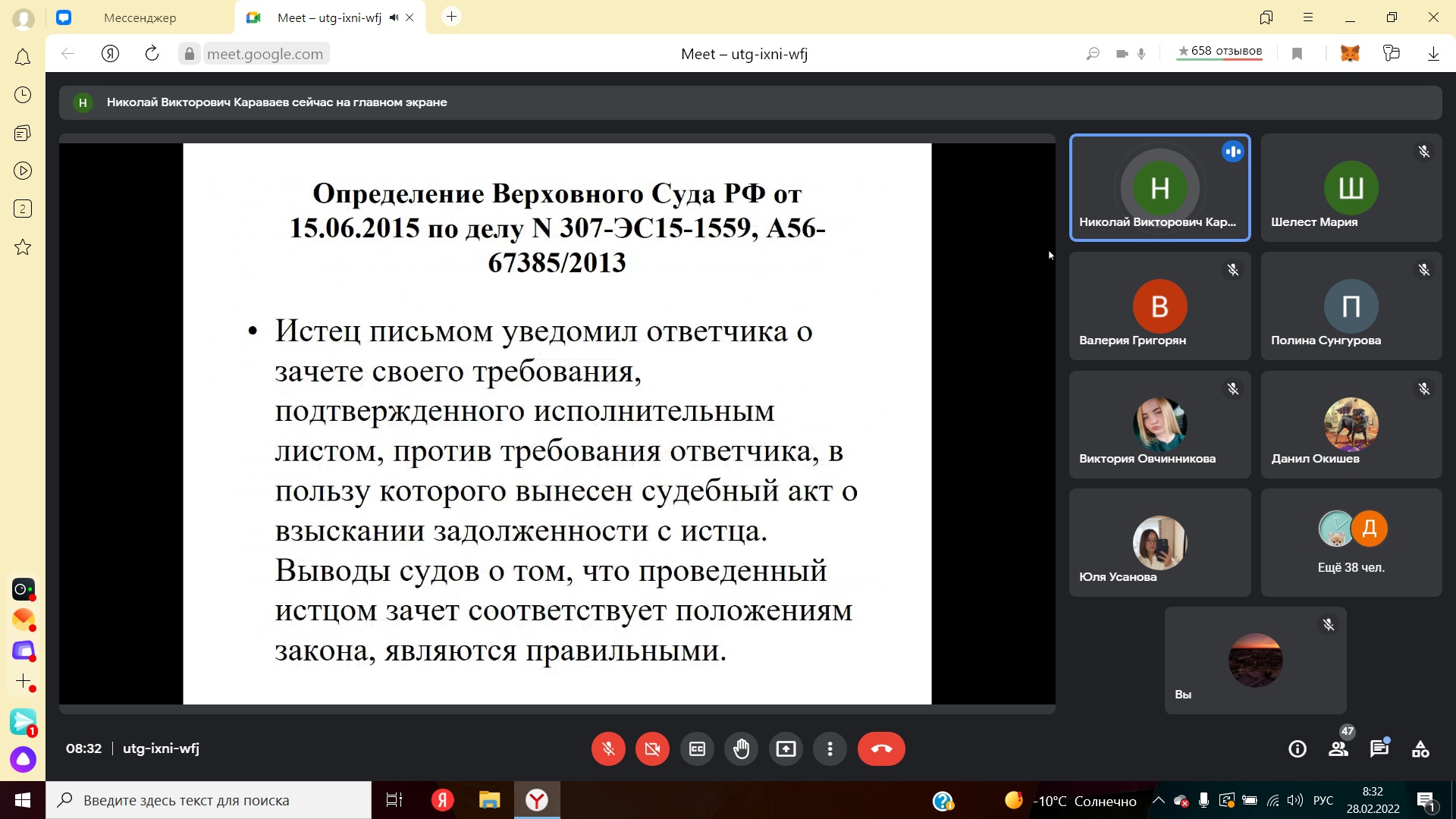Show site security lock info

pos(190,54)
